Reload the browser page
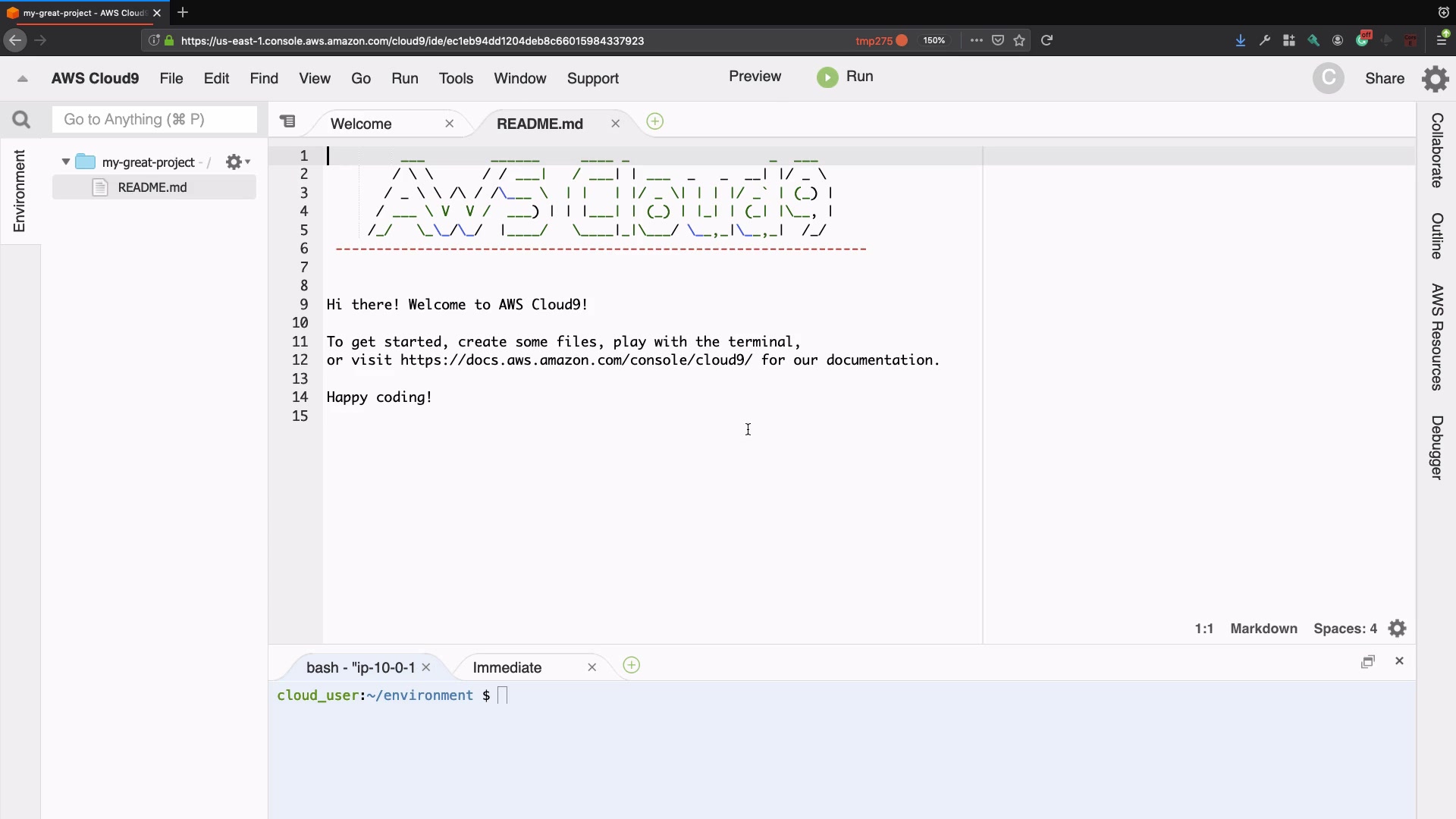 [1046, 41]
